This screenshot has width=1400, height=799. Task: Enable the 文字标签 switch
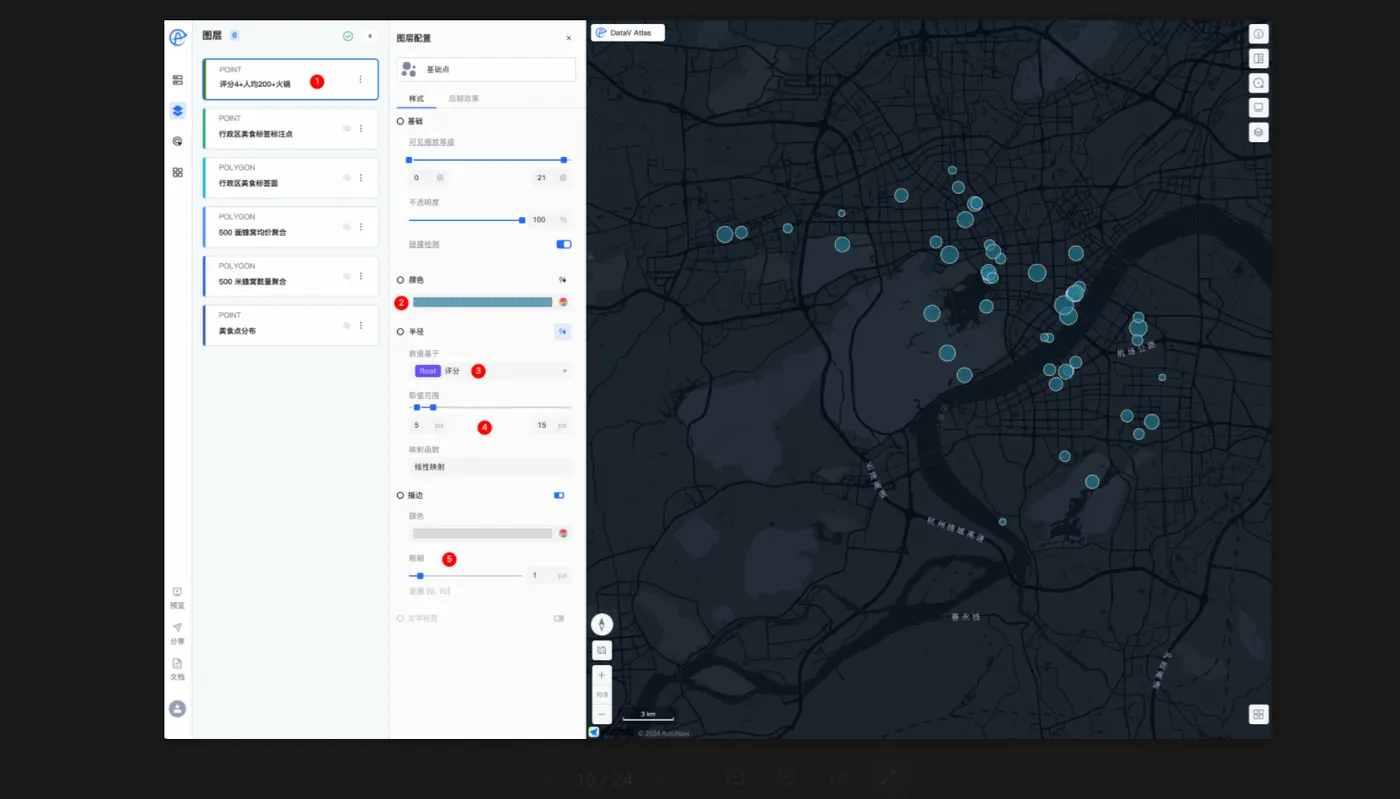(x=559, y=618)
